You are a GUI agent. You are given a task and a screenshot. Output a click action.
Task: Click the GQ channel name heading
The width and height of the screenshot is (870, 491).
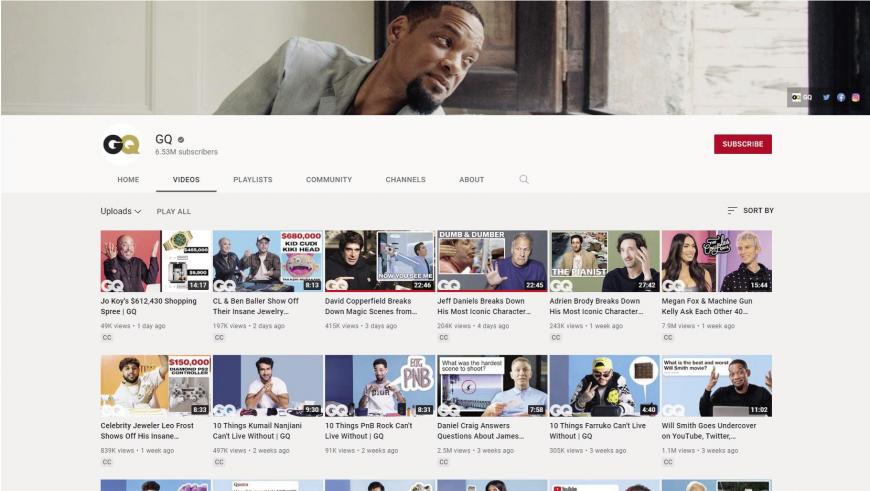pyautogui.click(x=164, y=139)
